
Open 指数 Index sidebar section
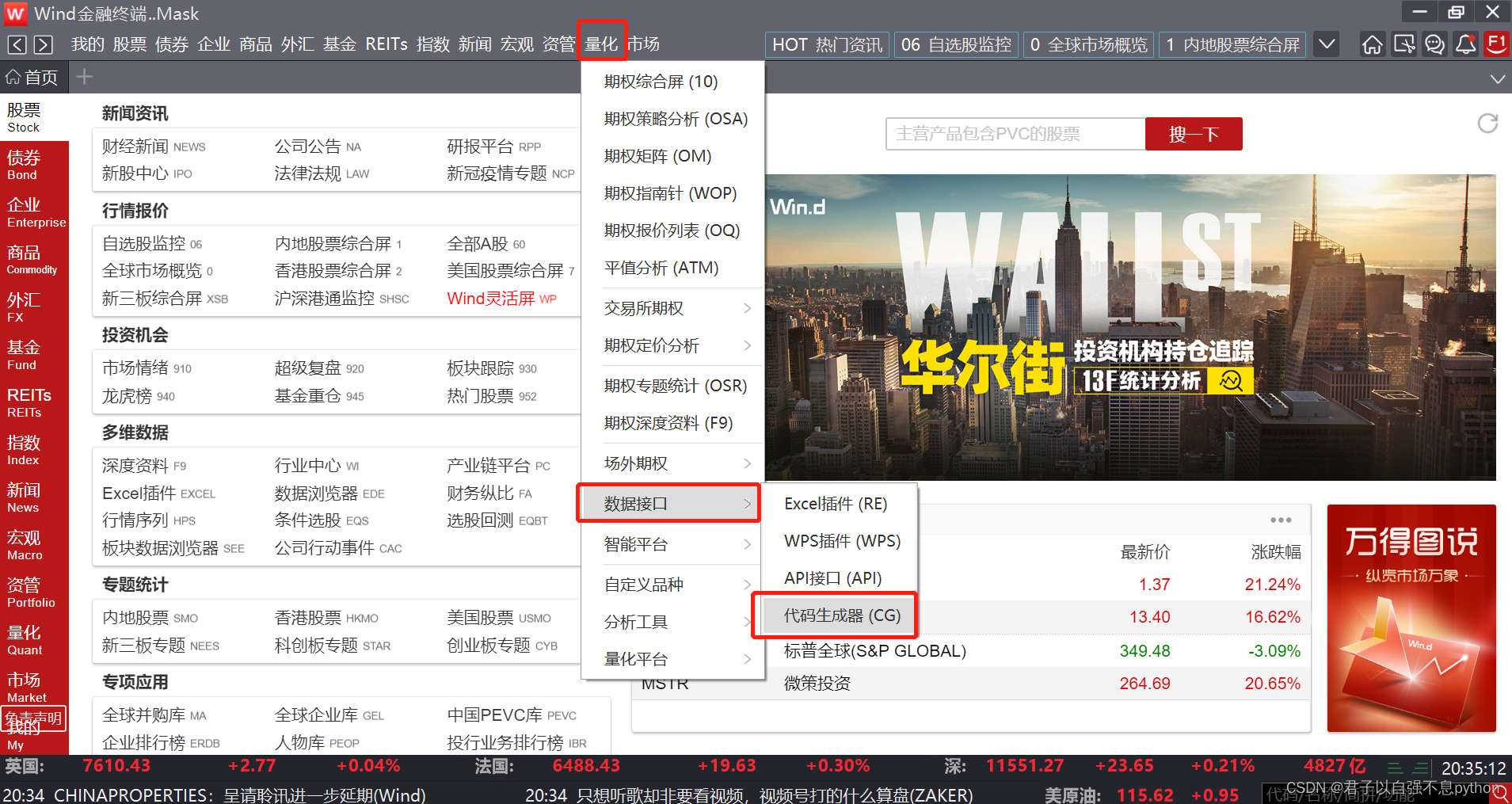tap(34, 450)
